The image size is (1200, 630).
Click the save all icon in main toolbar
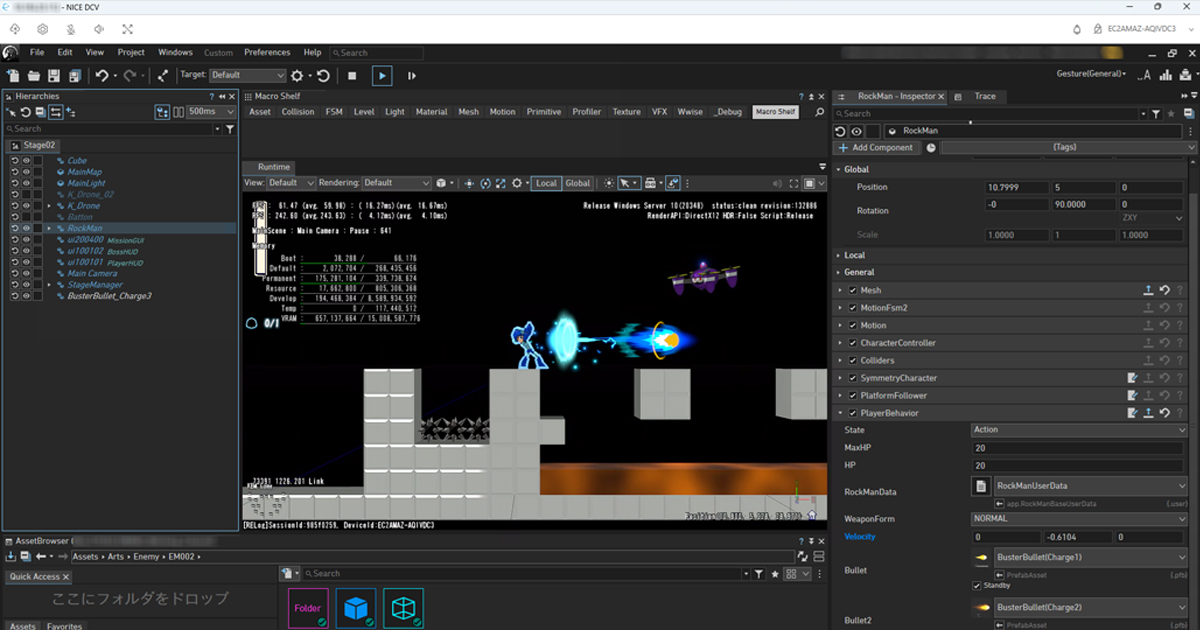tap(74, 75)
